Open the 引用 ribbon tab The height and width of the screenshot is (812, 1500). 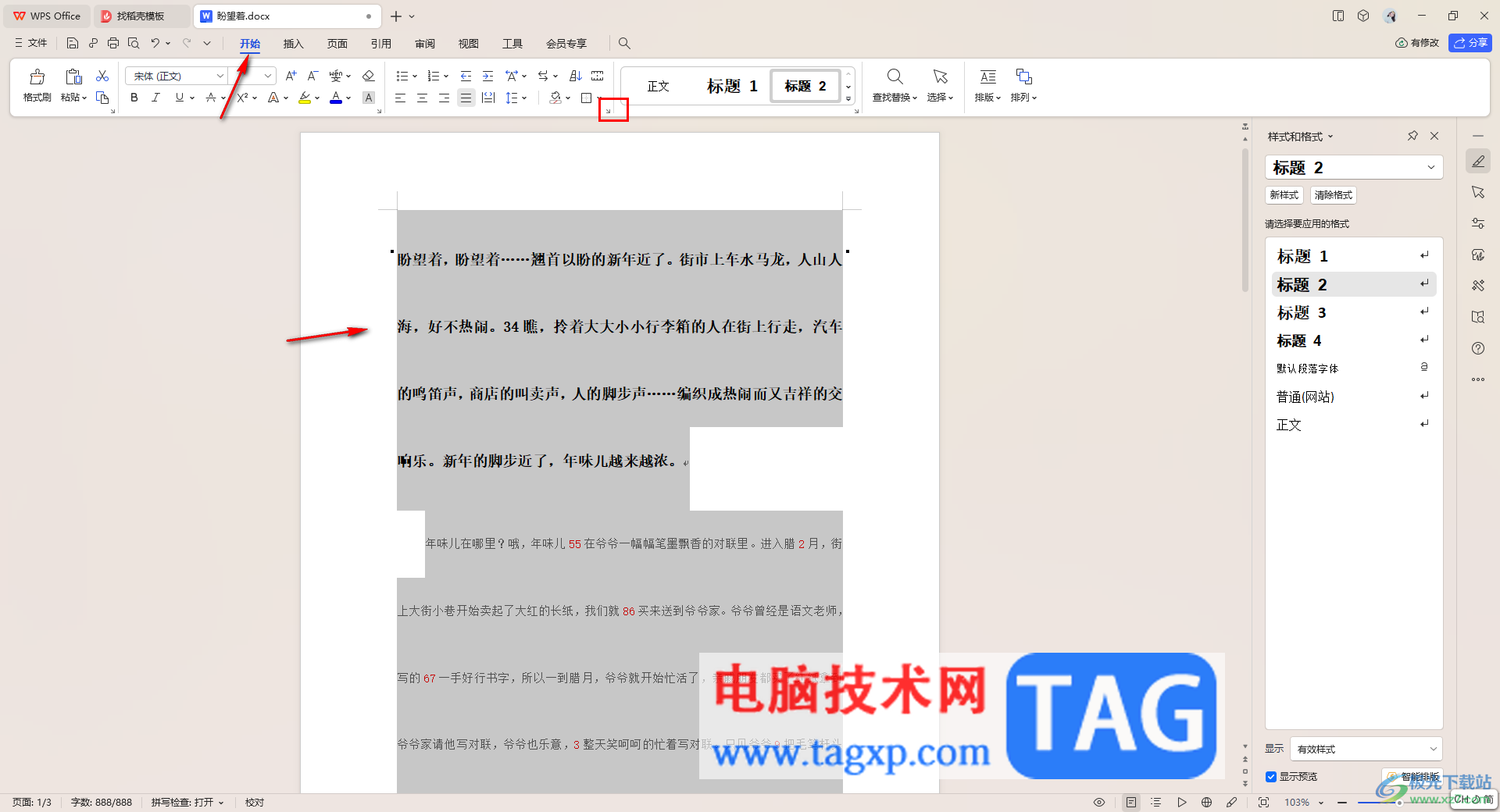(380, 44)
